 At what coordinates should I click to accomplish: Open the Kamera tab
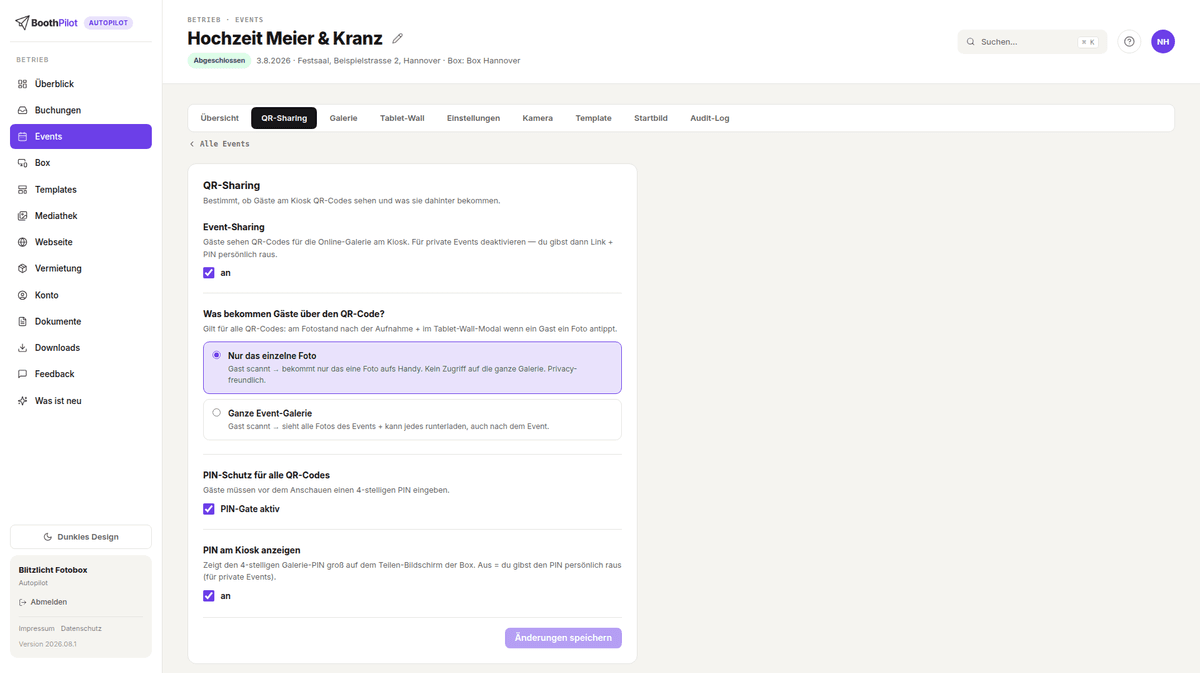(537, 118)
